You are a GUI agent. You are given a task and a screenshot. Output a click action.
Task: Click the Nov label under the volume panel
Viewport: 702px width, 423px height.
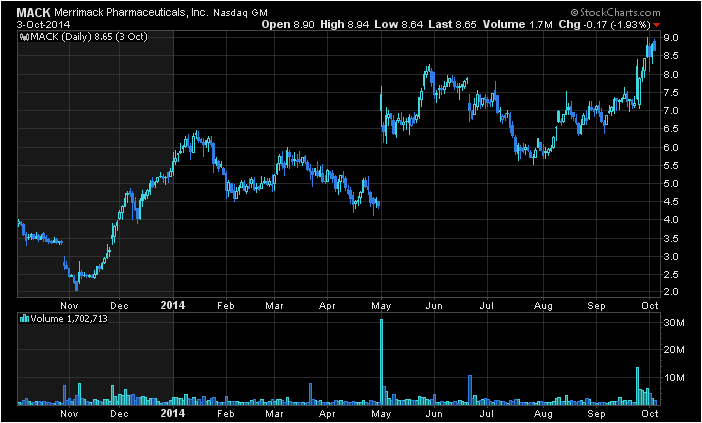69,414
